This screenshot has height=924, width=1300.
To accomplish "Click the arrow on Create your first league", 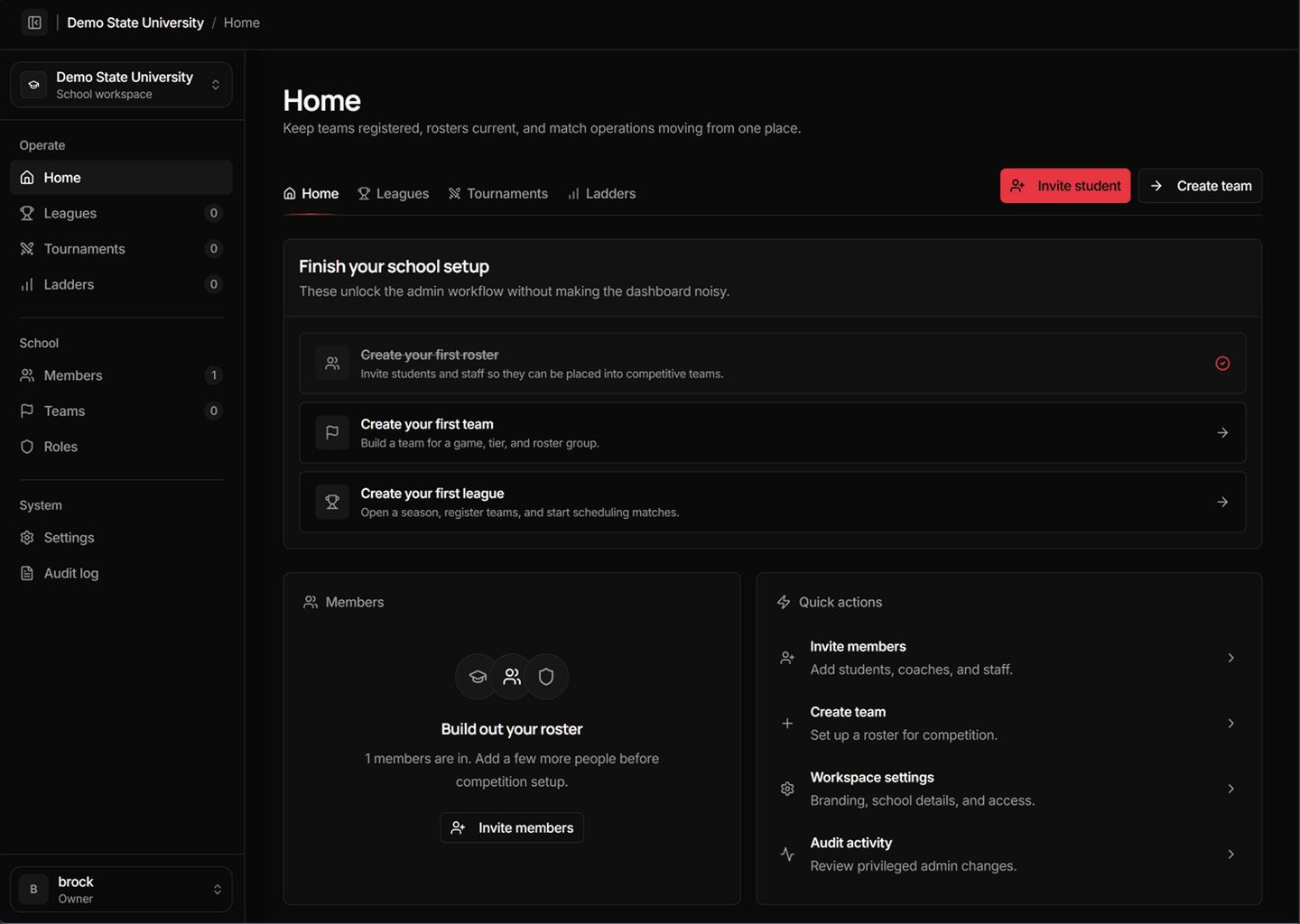I will [1222, 502].
